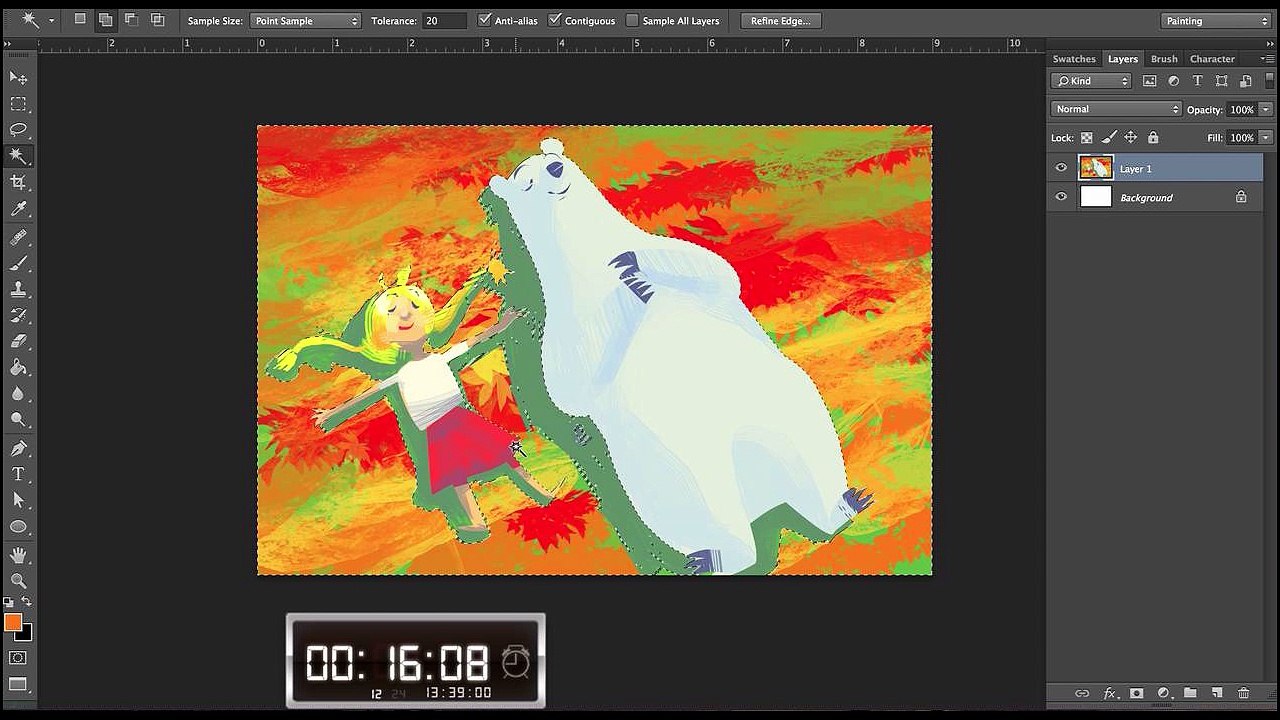Delete layer with the trash icon
Screen dimensions: 1280x720
tap(1244, 693)
